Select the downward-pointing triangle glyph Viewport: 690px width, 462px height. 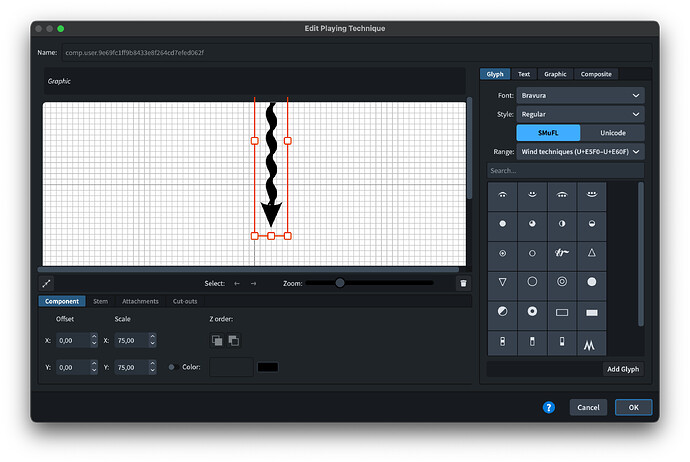[502, 282]
